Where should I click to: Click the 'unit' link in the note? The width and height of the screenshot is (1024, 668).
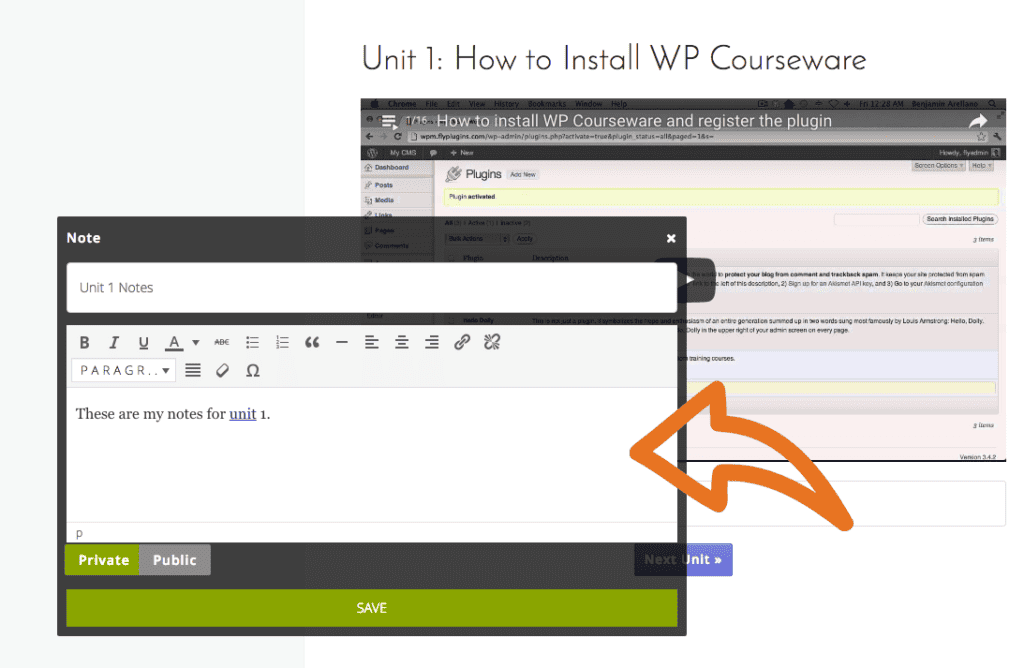point(242,414)
